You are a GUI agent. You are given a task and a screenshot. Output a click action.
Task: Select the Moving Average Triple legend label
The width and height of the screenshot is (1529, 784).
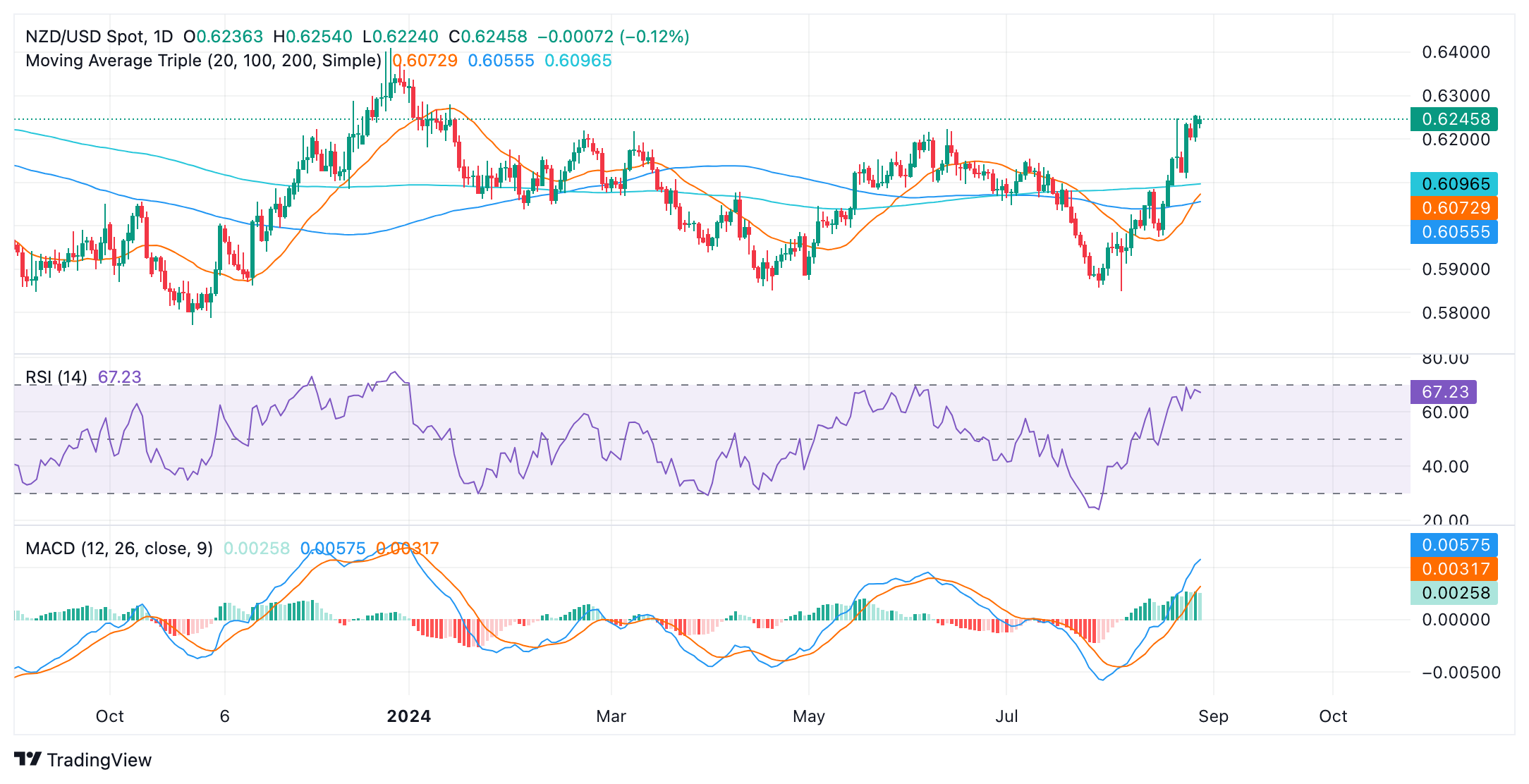coord(203,61)
